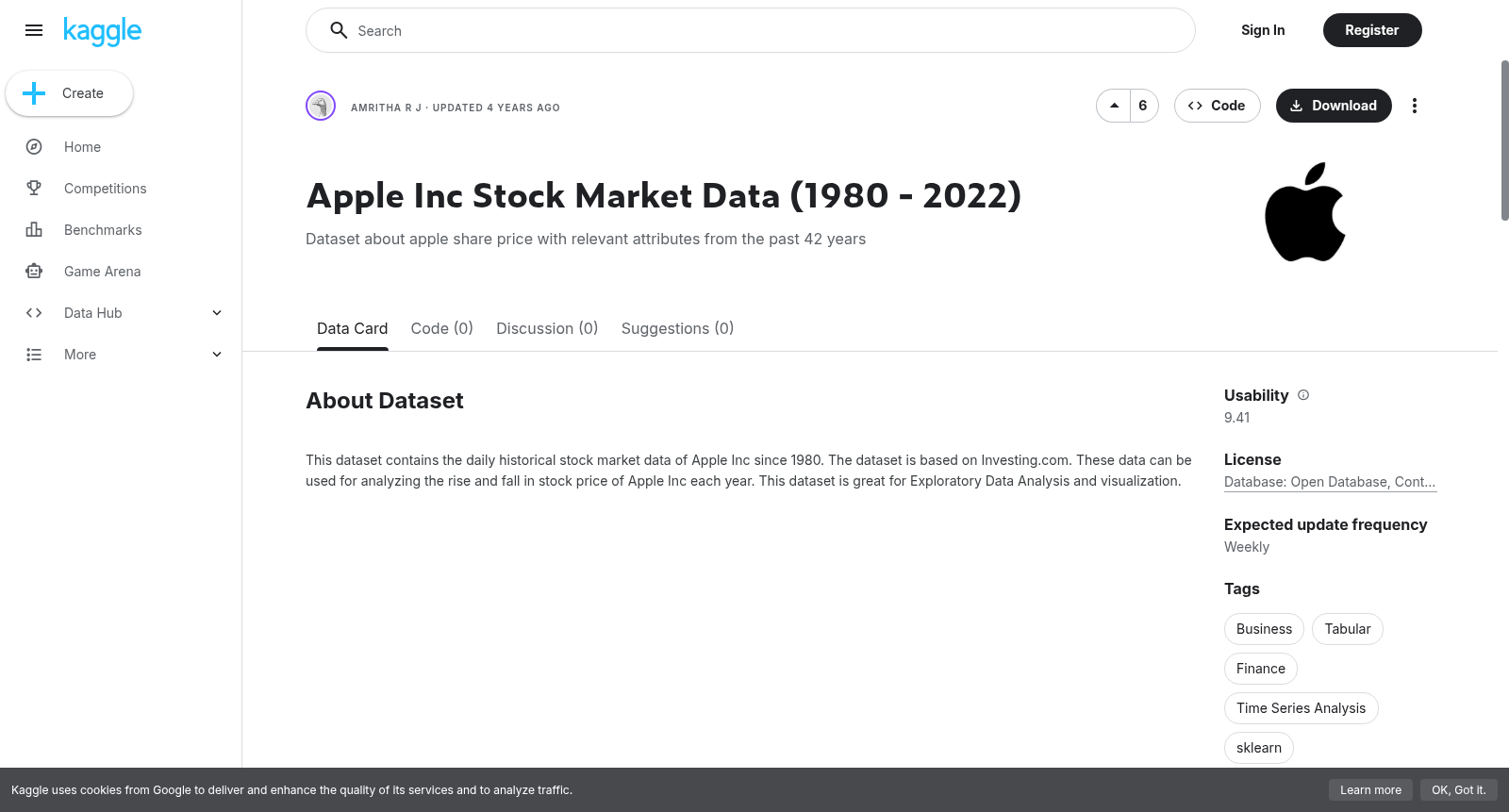Open the Database license link
Screen dimensions: 1509x812
[x=1330, y=482]
